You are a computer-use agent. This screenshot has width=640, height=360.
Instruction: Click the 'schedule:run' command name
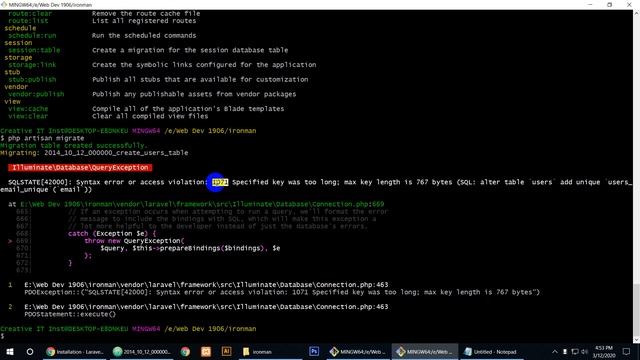[32, 35]
